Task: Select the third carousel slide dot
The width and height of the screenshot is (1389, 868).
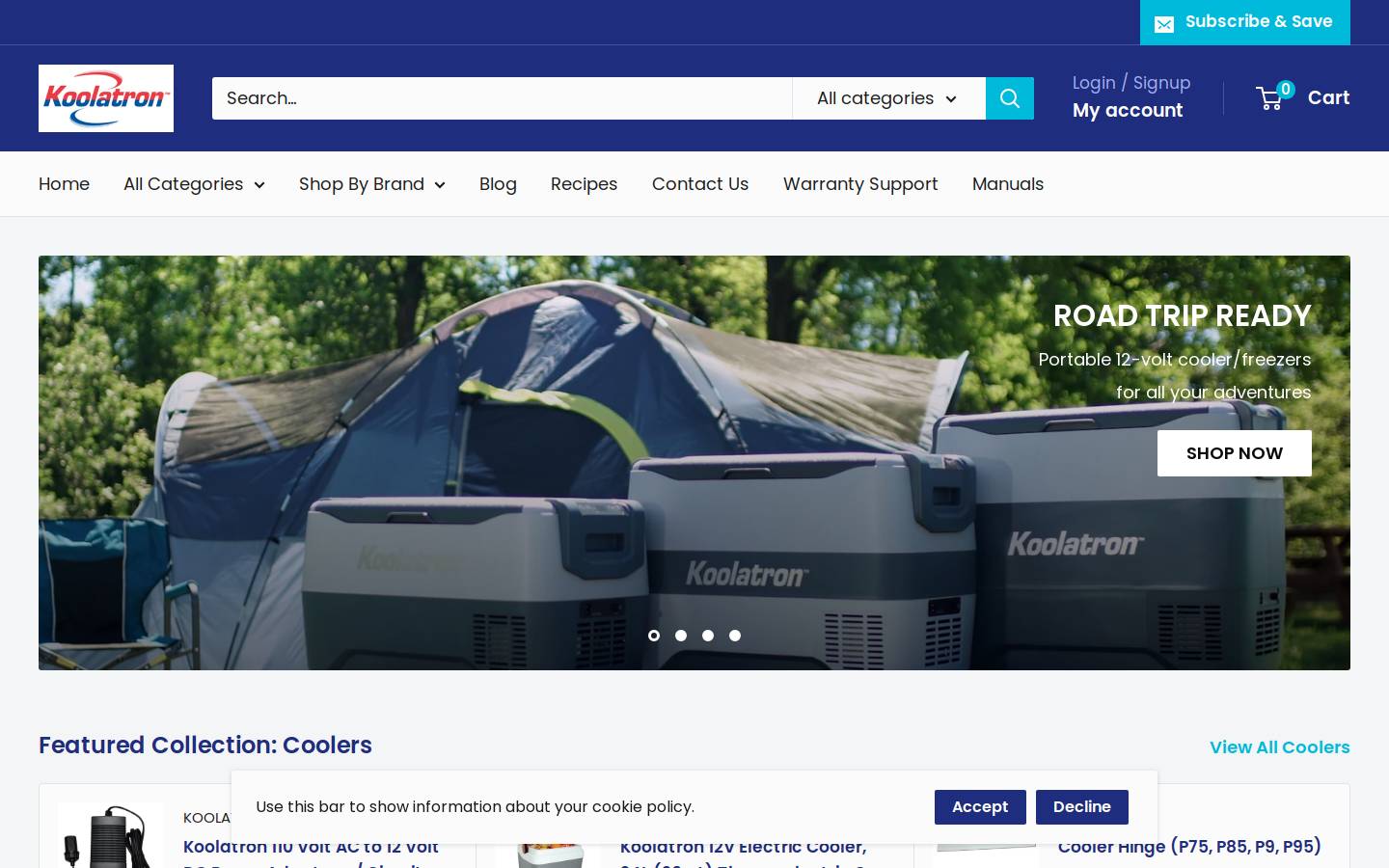Action: pos(708,636)
